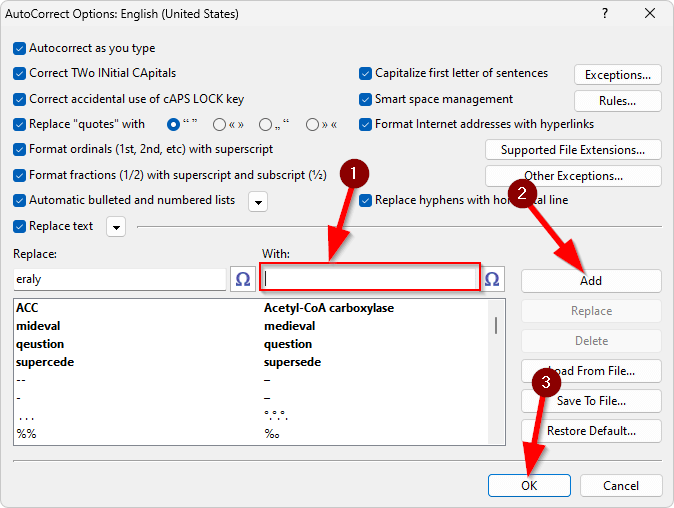Toggle Smart space management
Image resolution: width=674 pixels, height=508 pixels.
tap(365, 99)
